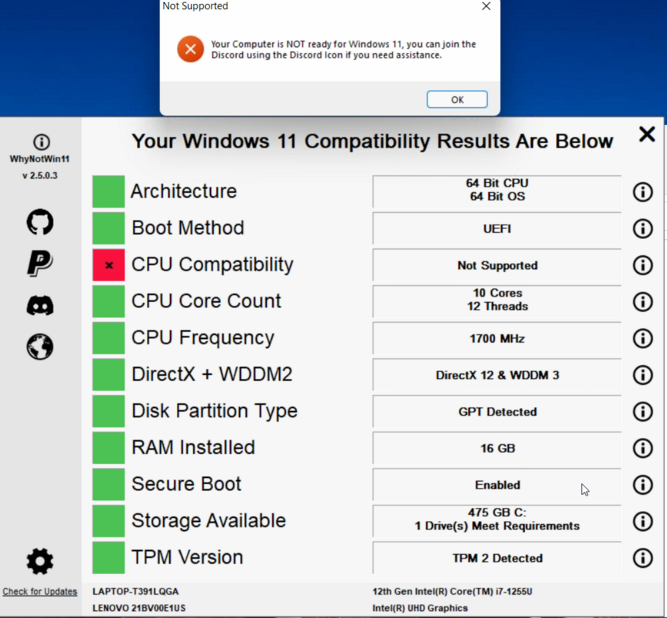This screenshot has width=667, height=618.
Task: Show info for CPU Frequency row
Action: pyautogui.click(x=642, y=338)
